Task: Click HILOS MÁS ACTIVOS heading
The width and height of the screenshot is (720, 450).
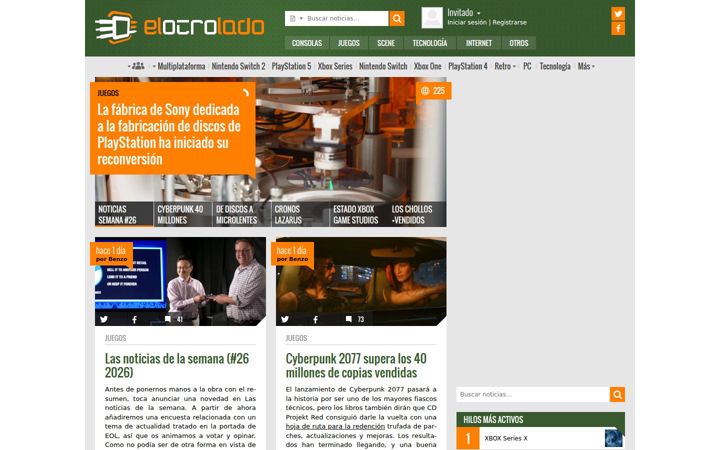Action: point(493,420)
